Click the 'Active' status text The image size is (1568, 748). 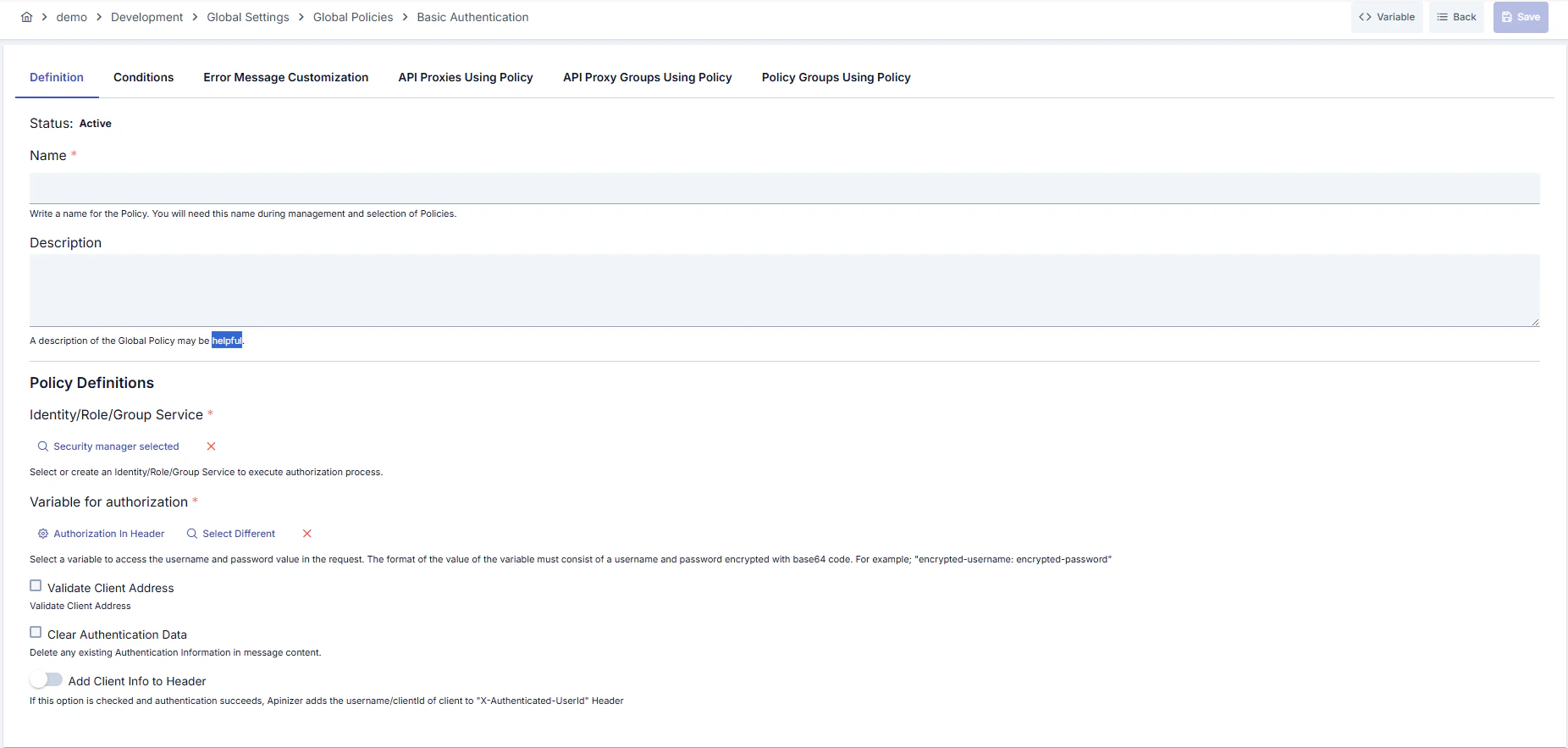coord(96,124)
